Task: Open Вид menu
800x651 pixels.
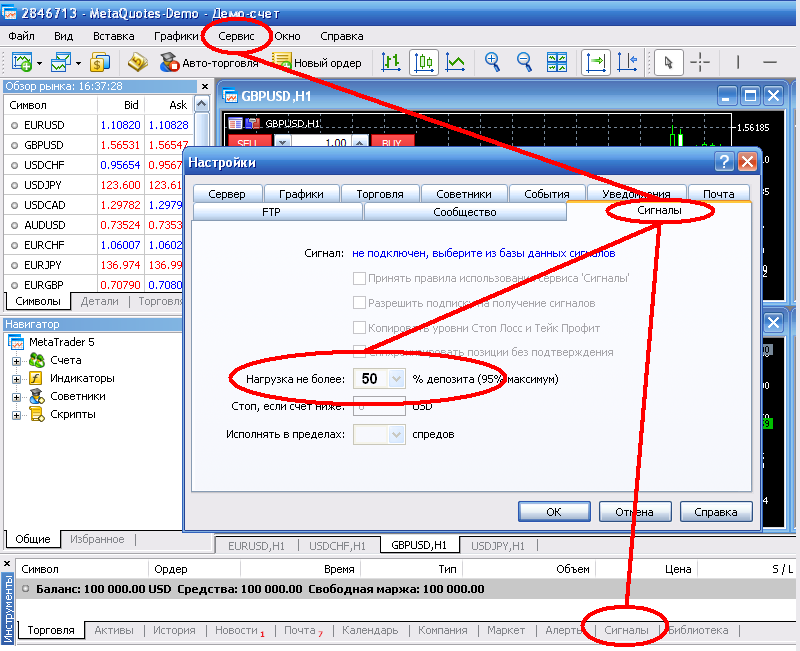Action: click(x=63, y=36)
